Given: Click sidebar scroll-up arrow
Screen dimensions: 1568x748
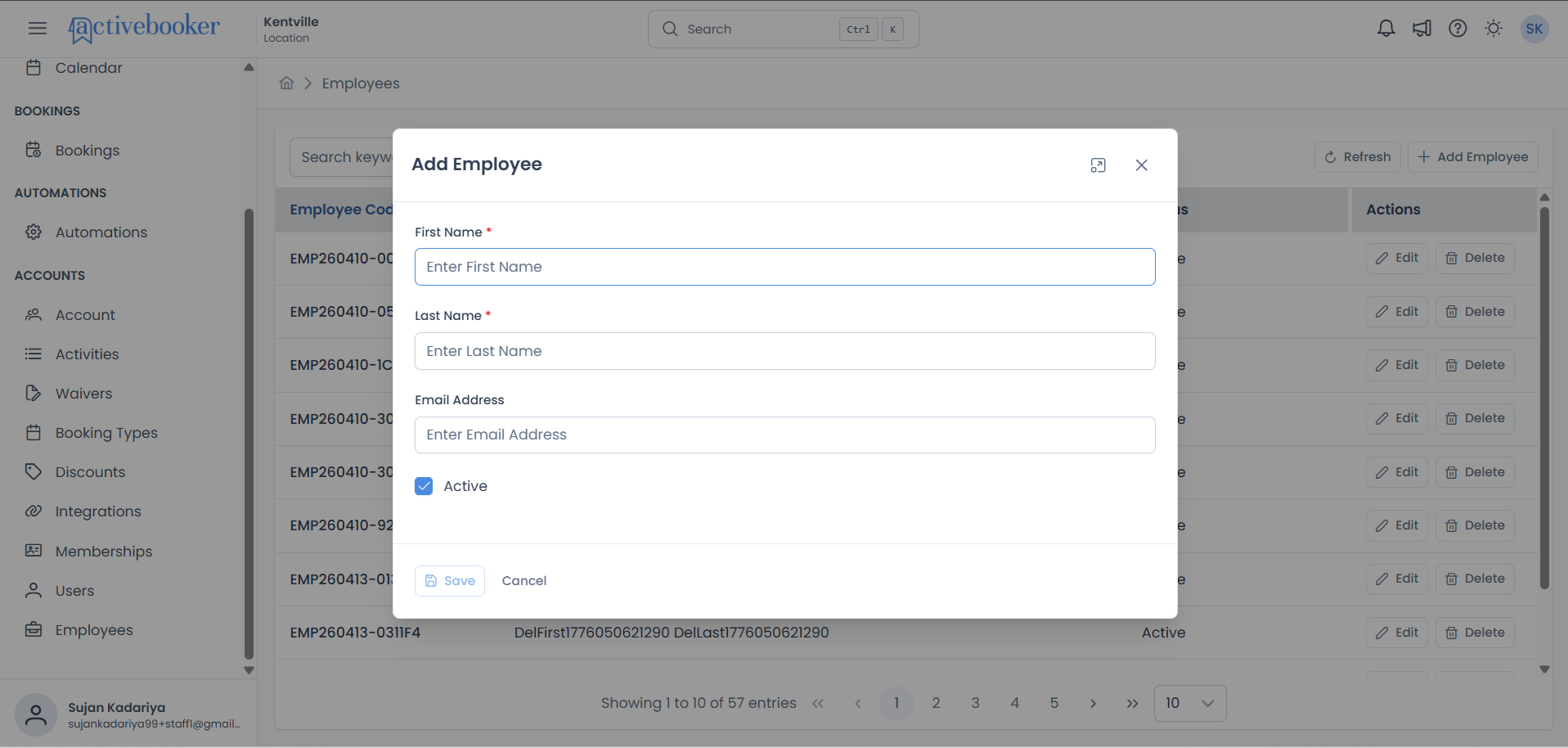Looking at the screenshot, I should (249, 67).
